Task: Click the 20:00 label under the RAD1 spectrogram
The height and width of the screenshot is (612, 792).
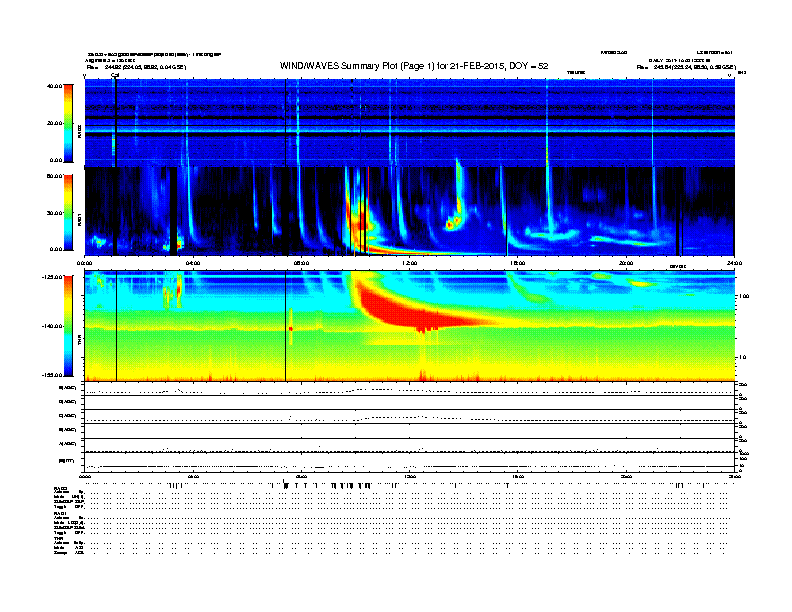Action: [626, 263]
